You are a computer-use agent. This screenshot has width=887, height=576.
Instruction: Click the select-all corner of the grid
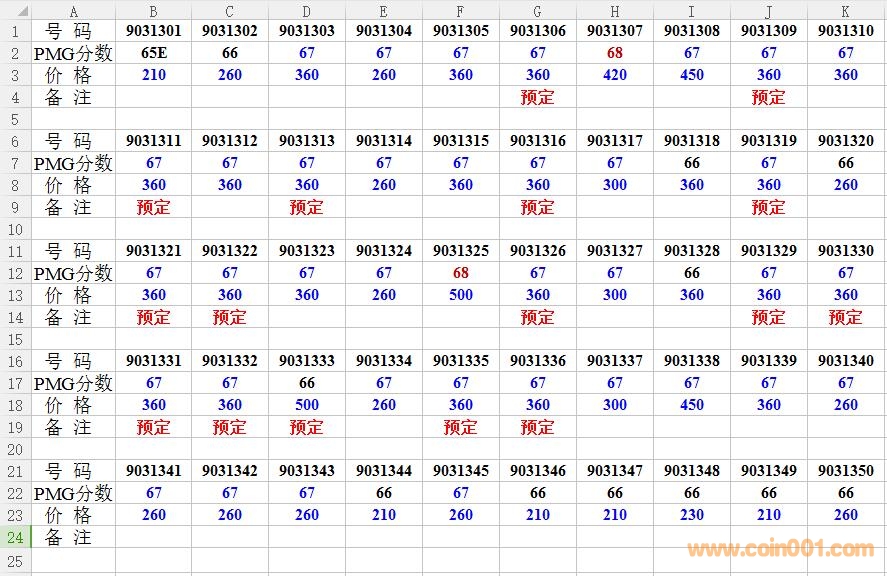pos(15,10)
